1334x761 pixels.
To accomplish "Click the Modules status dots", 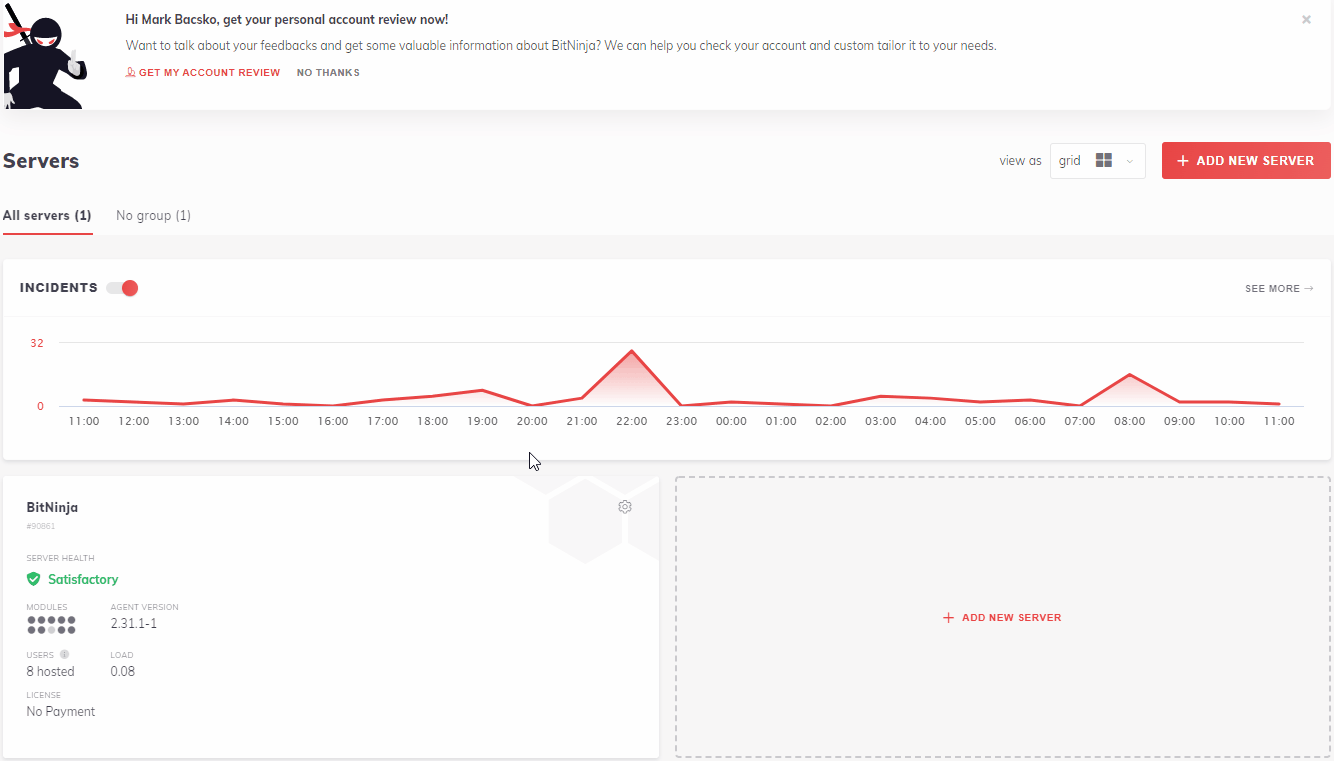I will pos(51,625).
